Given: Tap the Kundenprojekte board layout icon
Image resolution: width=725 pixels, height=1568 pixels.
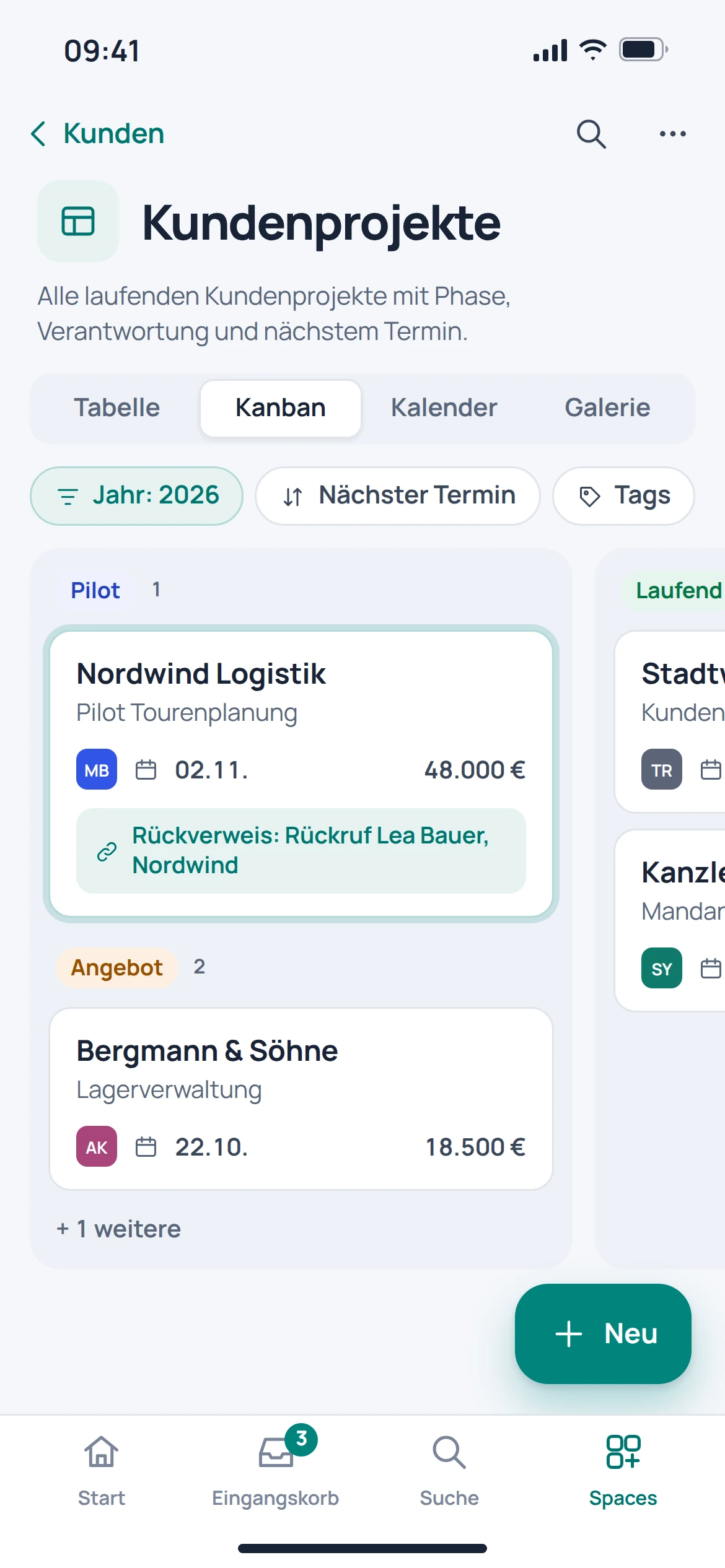Looking at the screenshot, I should coord(78,221).
